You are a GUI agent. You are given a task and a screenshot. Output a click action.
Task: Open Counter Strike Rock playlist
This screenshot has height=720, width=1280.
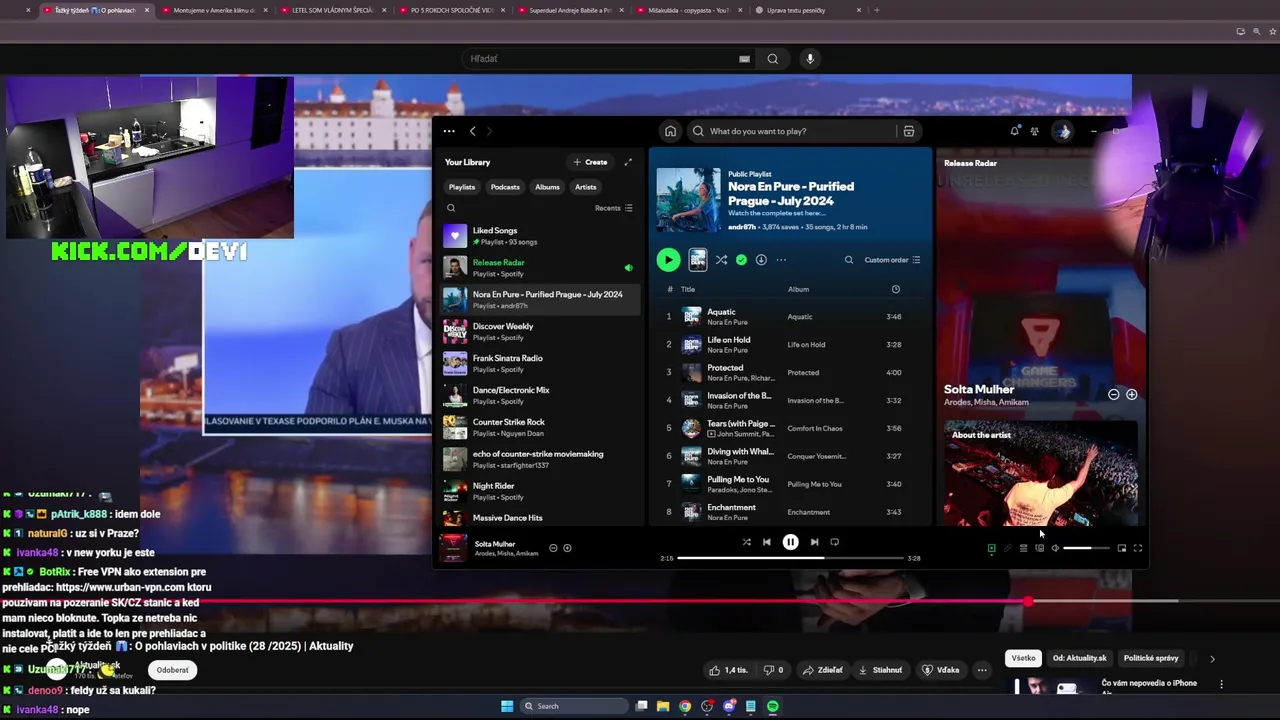(x=541, y=428)
